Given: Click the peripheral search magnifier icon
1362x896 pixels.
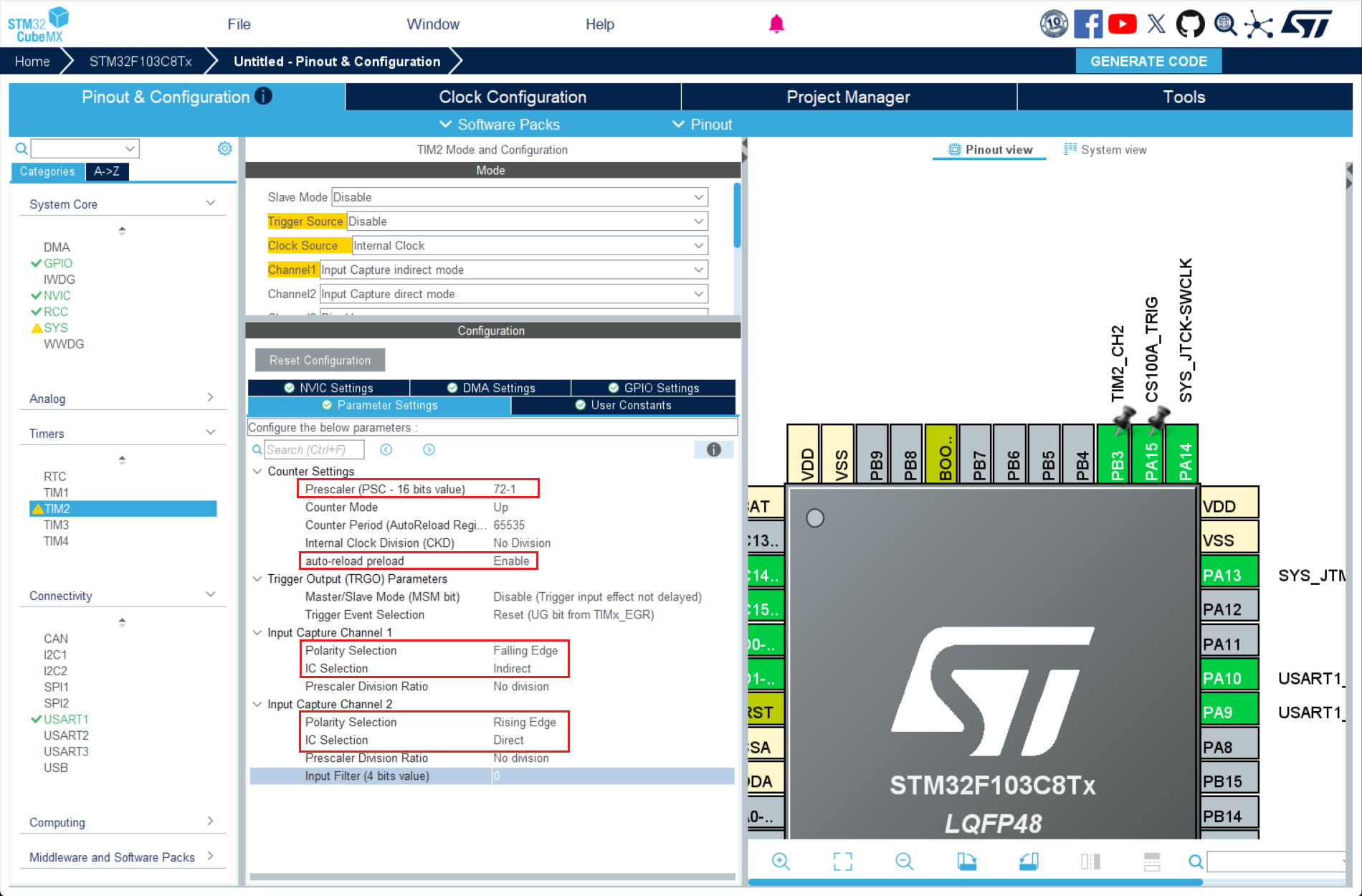Looking at the screenshot, I should [22, 148].
